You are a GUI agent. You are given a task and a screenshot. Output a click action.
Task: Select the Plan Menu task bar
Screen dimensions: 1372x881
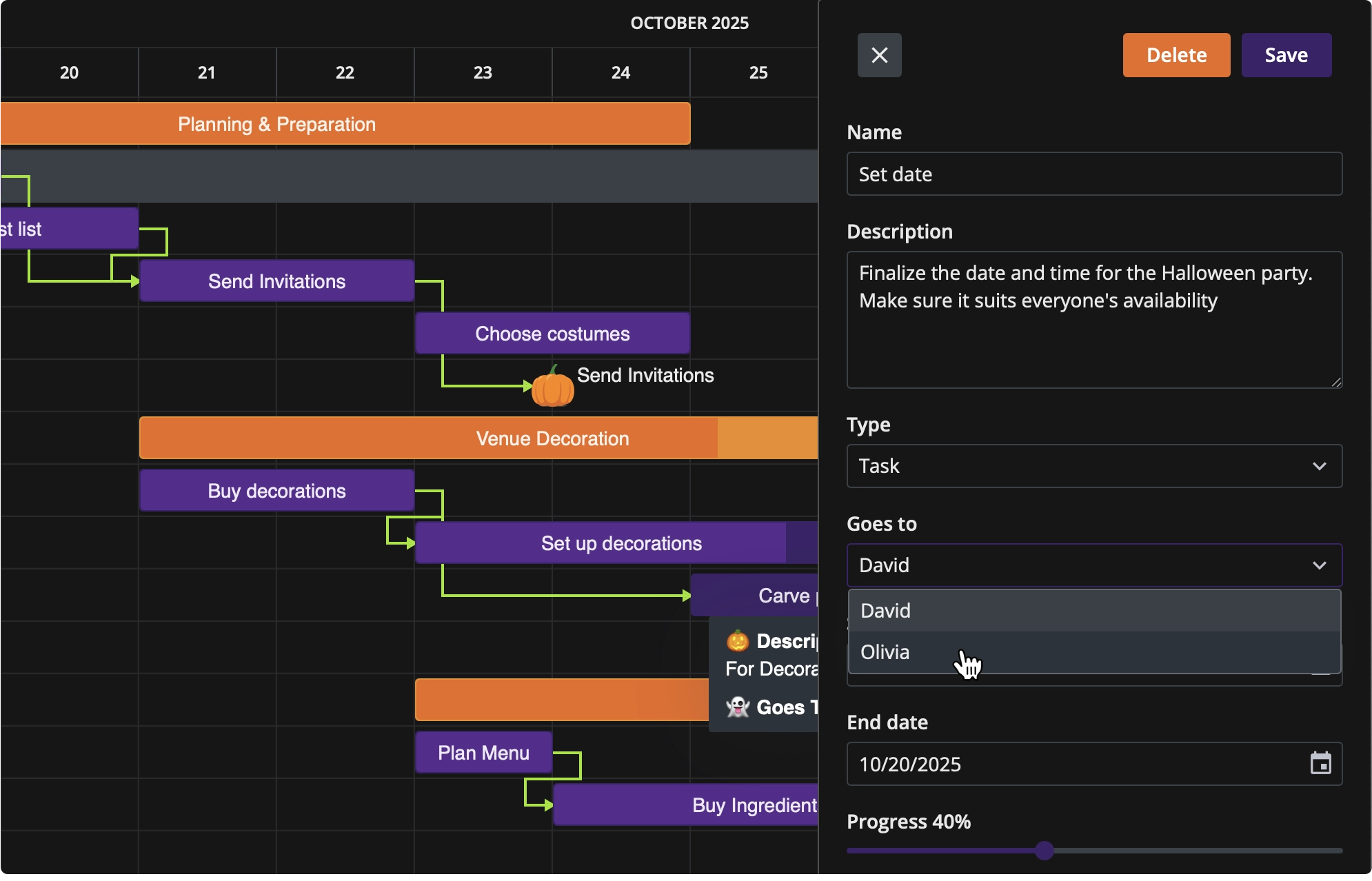click(483, 752)
